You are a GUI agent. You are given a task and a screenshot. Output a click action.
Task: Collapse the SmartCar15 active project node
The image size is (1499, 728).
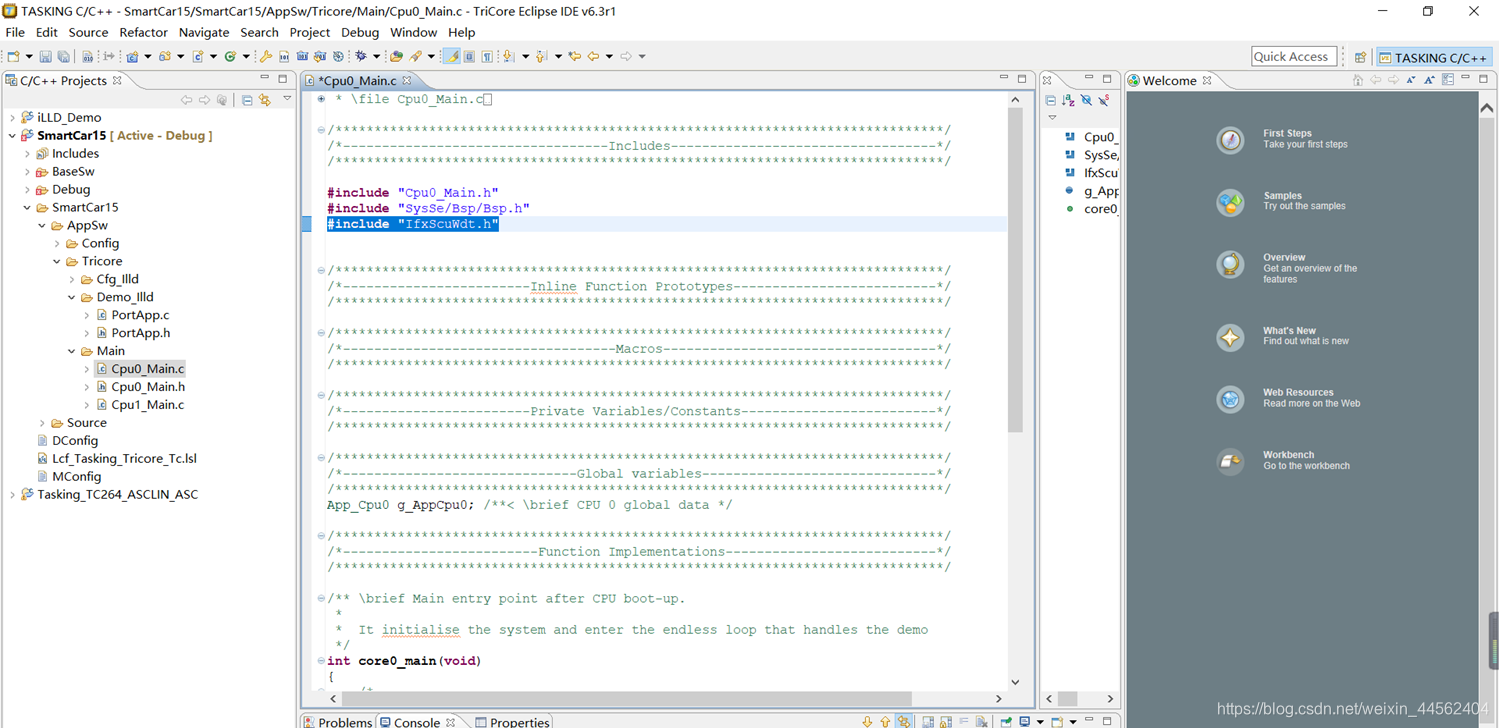tap(12, 135)
